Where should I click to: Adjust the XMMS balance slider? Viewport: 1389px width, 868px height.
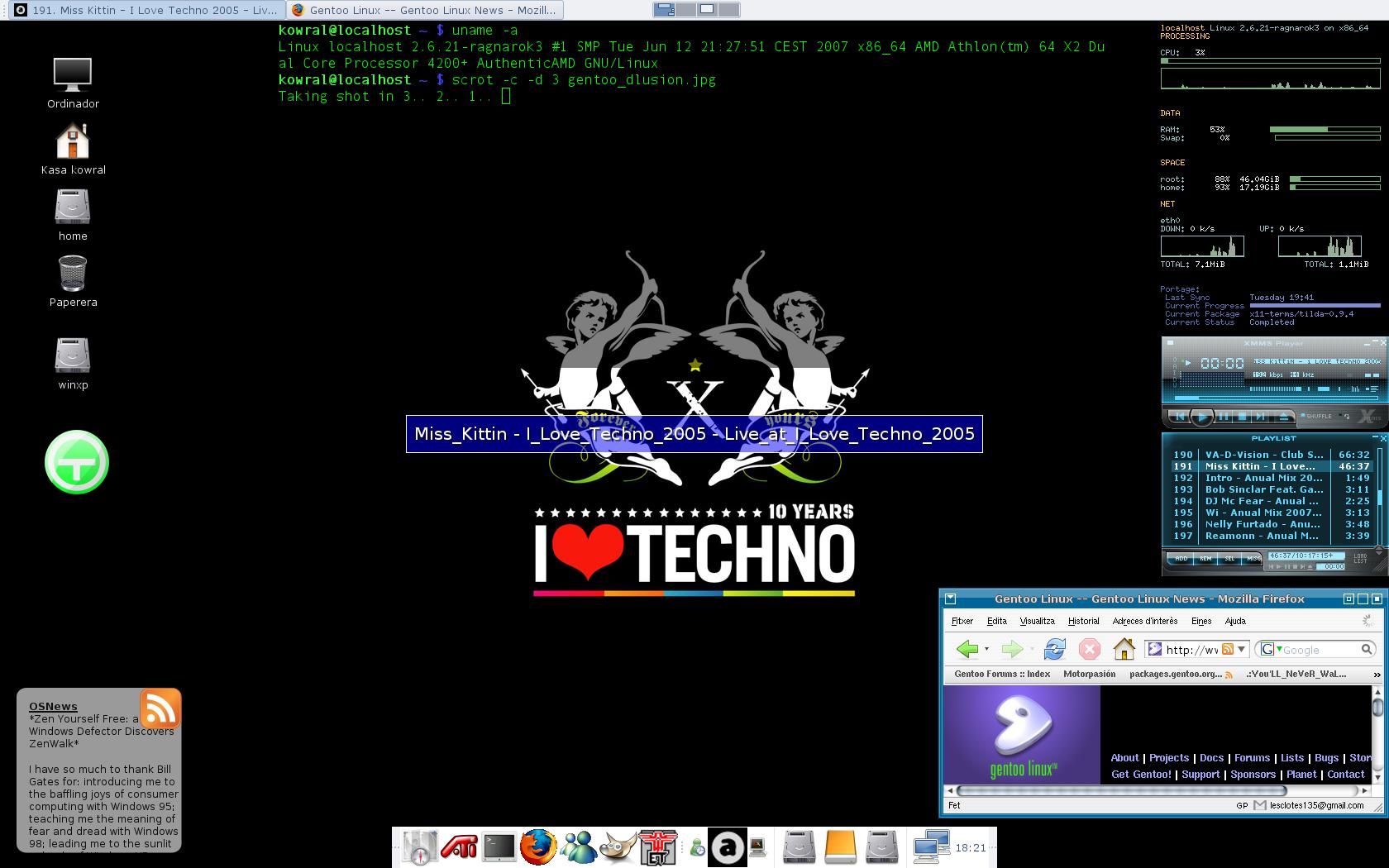coord(1324,389)
